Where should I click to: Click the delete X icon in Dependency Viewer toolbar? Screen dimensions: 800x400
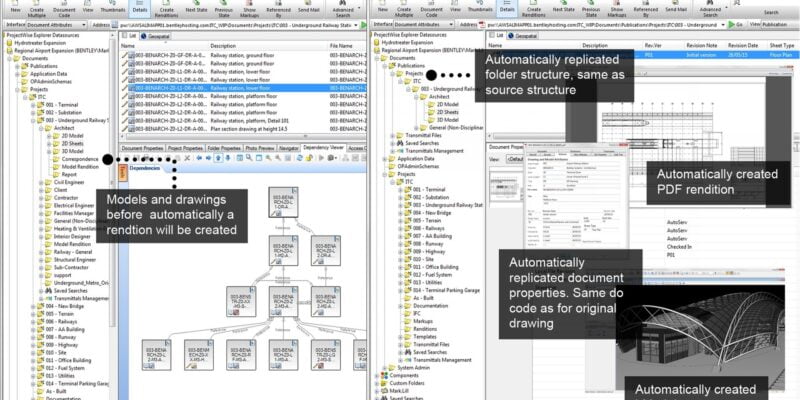click(x=187, y=158)
